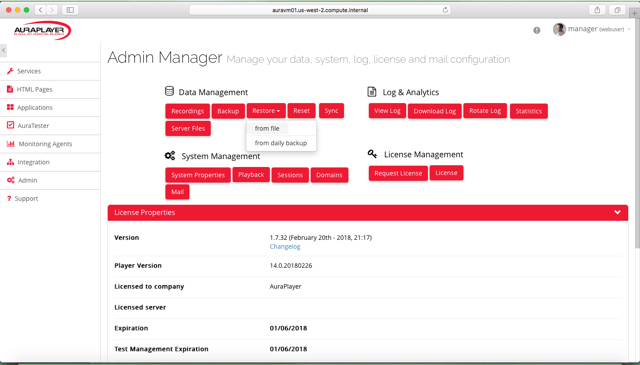Viewport: 640px width, 365px height.
Task: Click the System Management gears icon
Action: click(x=170, y=156)
